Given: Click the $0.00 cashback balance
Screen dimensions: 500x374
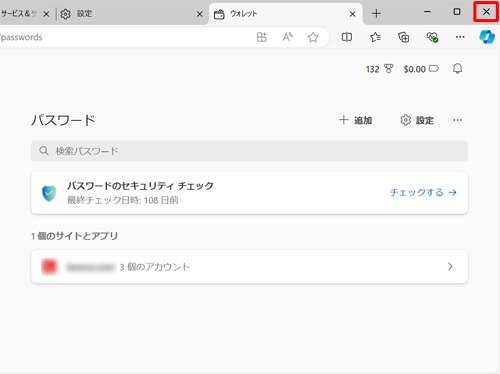Looking at the screenshot, I should point(421,69).
